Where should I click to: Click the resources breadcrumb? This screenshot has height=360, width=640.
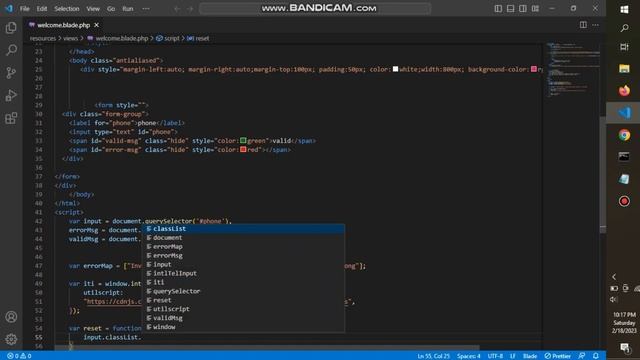pyautogui.click(x=42, y=38)
